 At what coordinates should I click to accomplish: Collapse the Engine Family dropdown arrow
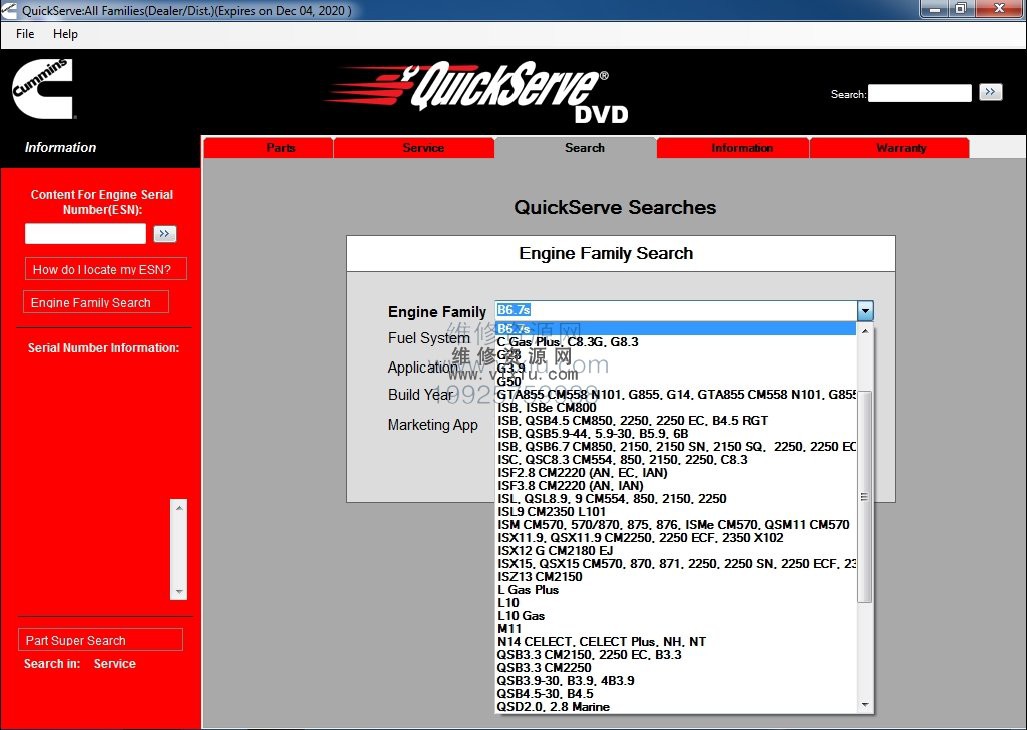[x=865, y=310]
